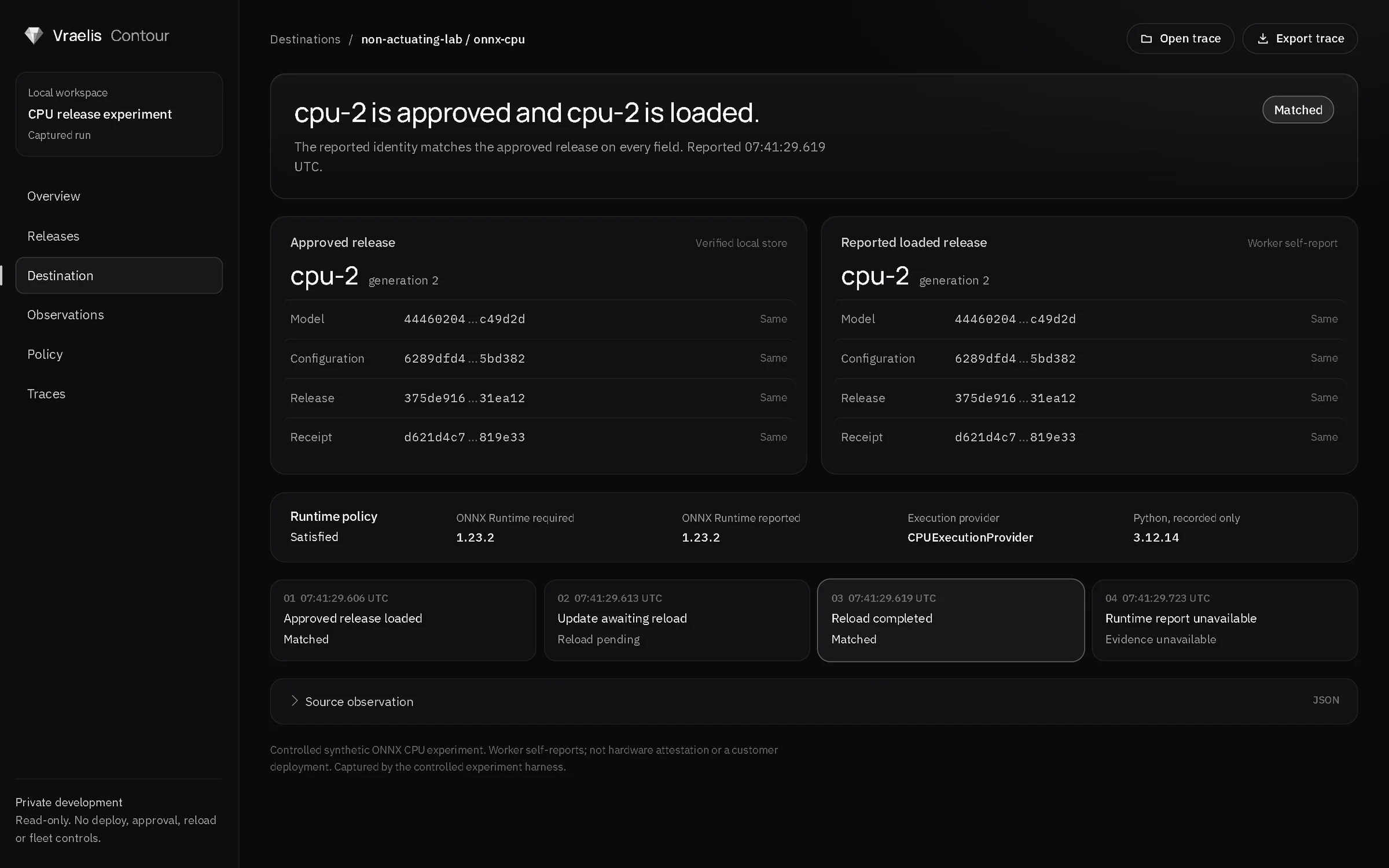Select event 01 Approved release loaded card
The image size is (1389, 868).
[403, 620]
